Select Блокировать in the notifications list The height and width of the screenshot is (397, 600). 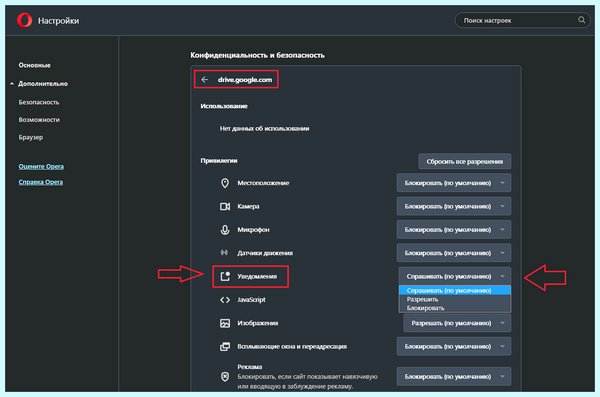click(455, 308)
